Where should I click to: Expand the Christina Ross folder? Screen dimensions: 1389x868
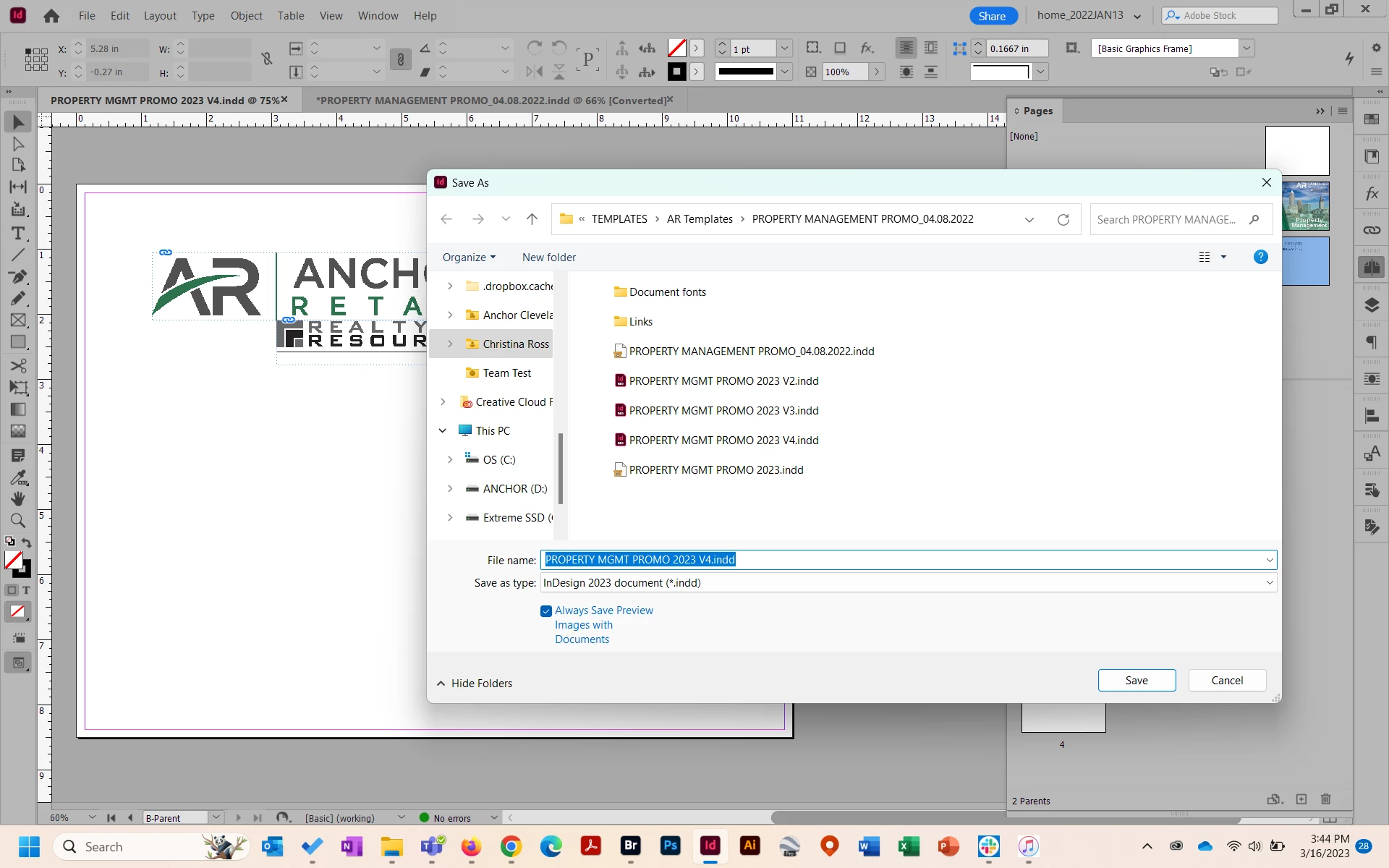[450, 344]
